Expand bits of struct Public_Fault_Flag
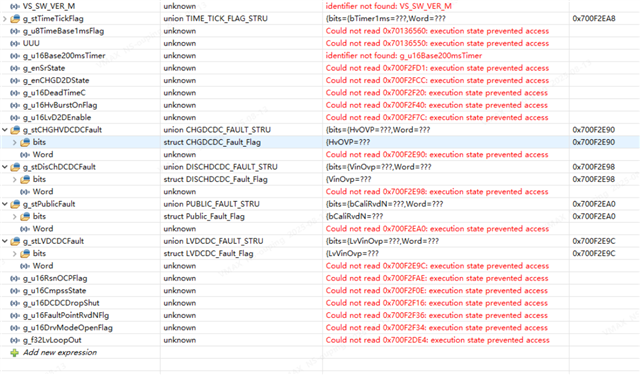The width and height of the screenshot is (640, 375). [15, 217]
